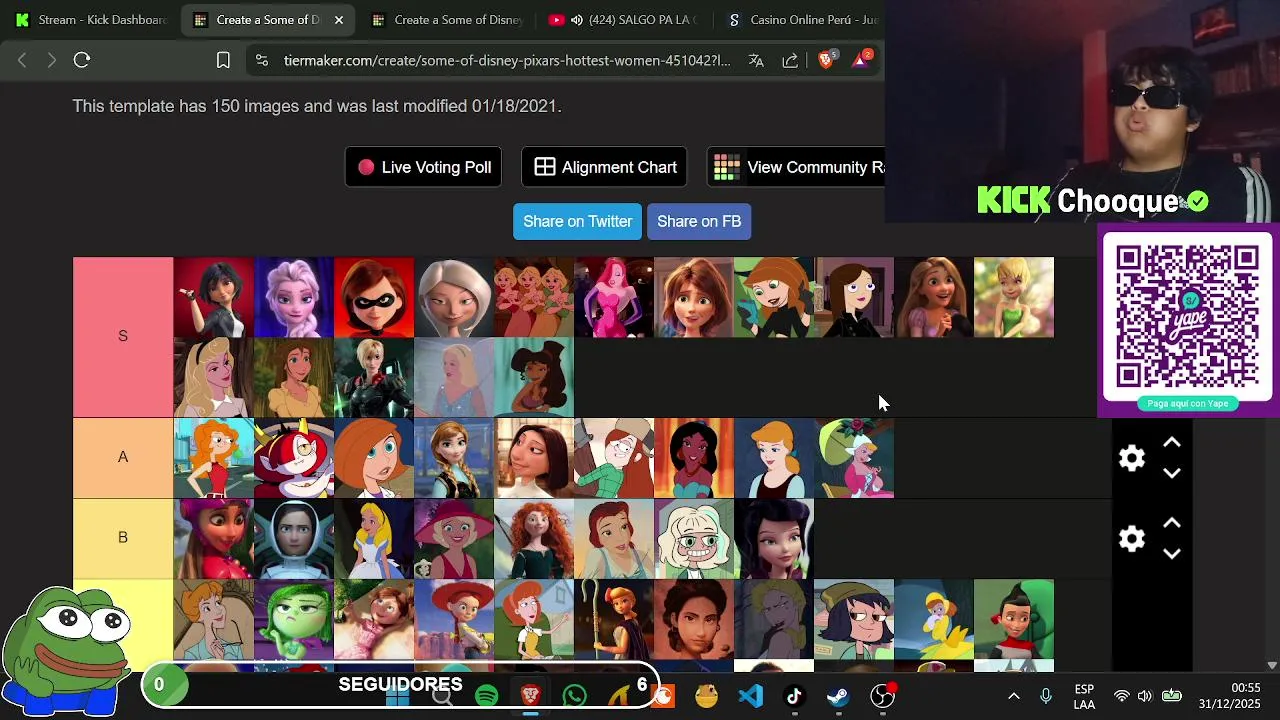The image size is (1280, 720).
Task: Select green-dress blonde fairy thumbnail in S tier
Action: [1014, 297]
